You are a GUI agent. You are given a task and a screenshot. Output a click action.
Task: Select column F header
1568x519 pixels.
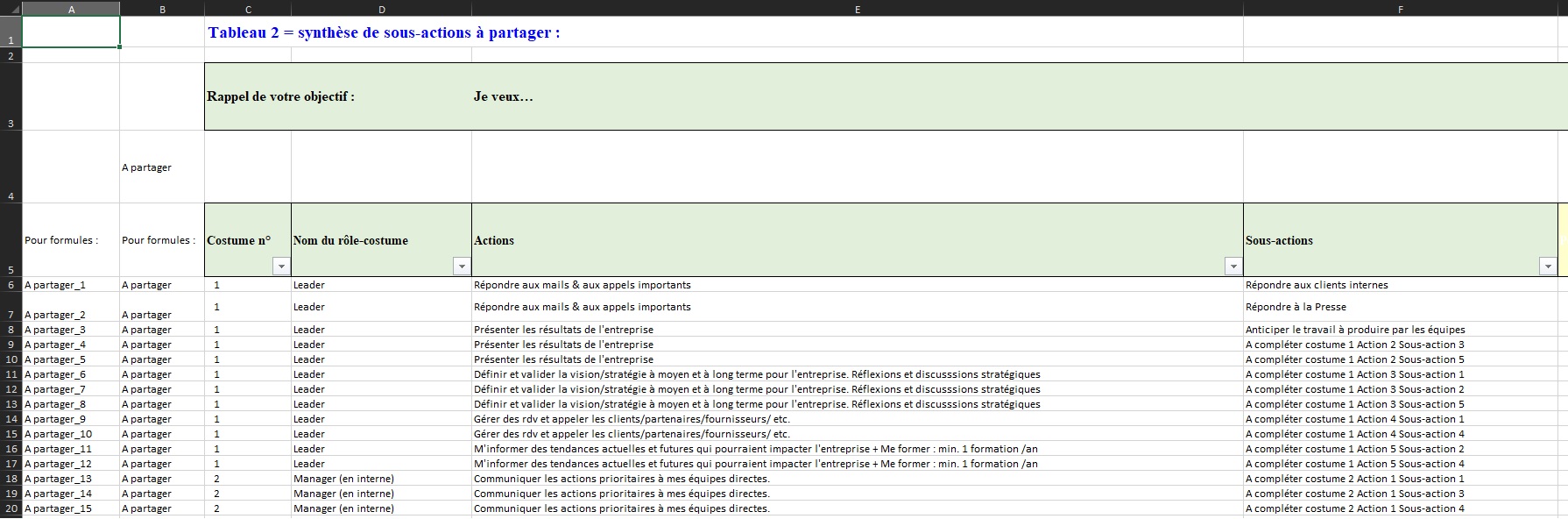tap(1401, 9)
